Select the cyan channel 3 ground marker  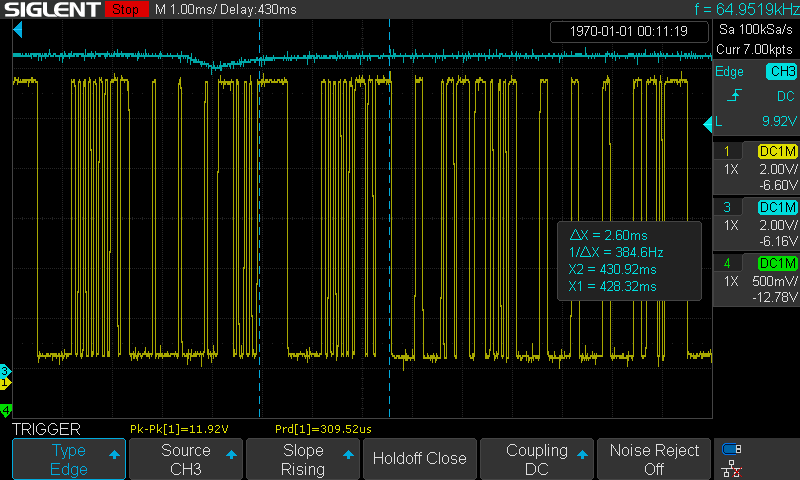click(5, 371)
